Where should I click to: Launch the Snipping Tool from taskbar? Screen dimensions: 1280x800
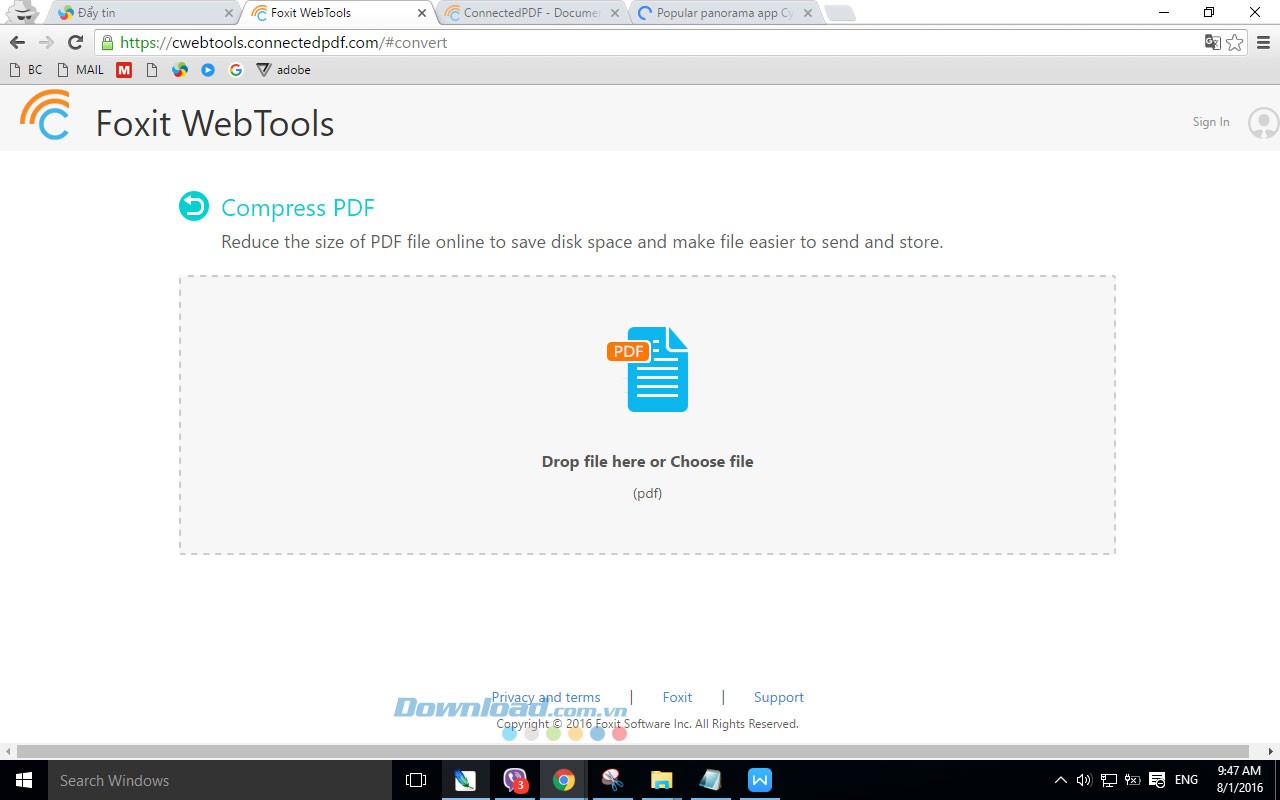[612, 780]
